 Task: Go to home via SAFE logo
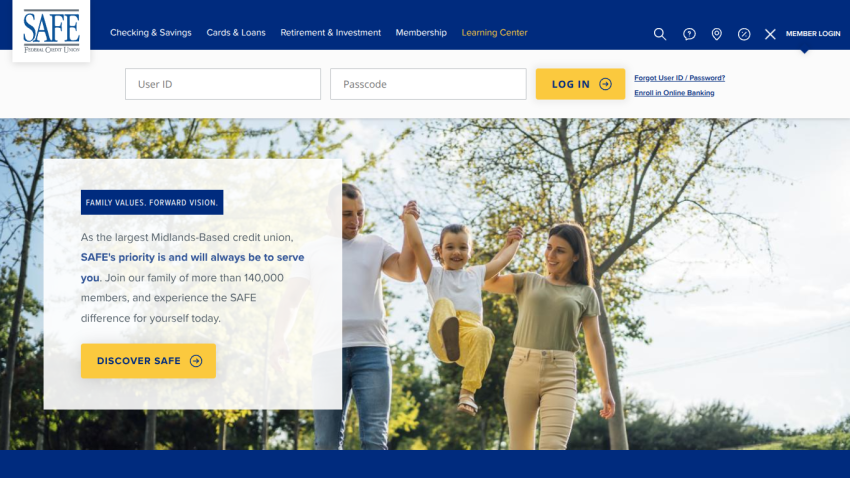point(51,31)
